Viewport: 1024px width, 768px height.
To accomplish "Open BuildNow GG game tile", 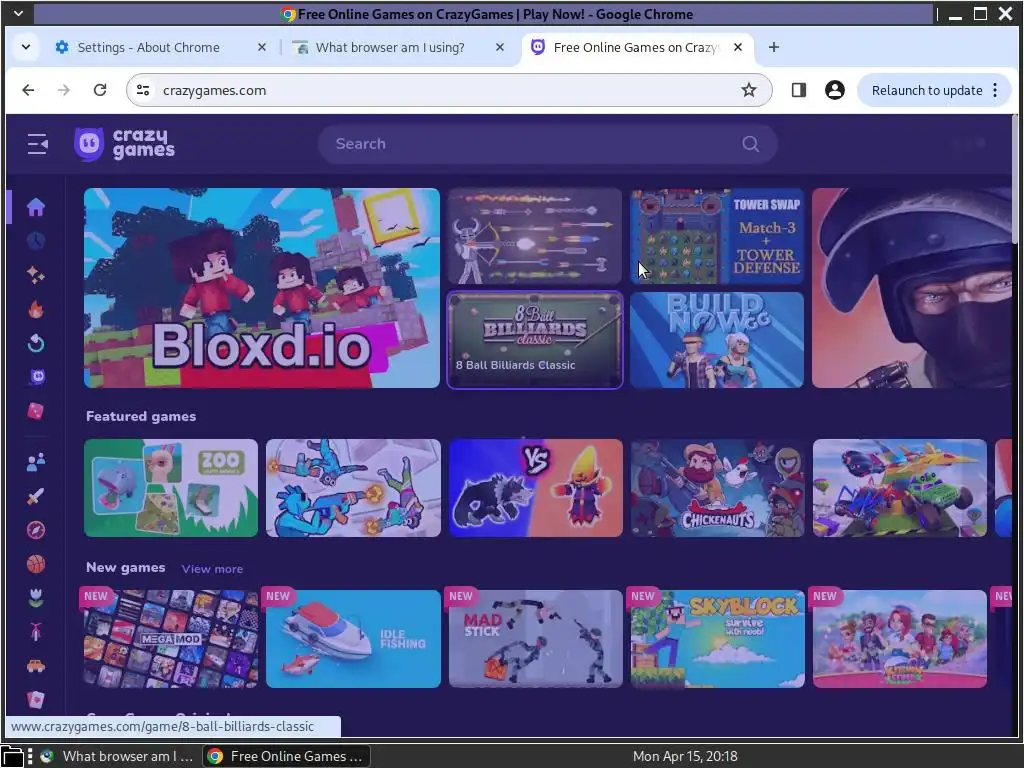I will tap(717, 340).
